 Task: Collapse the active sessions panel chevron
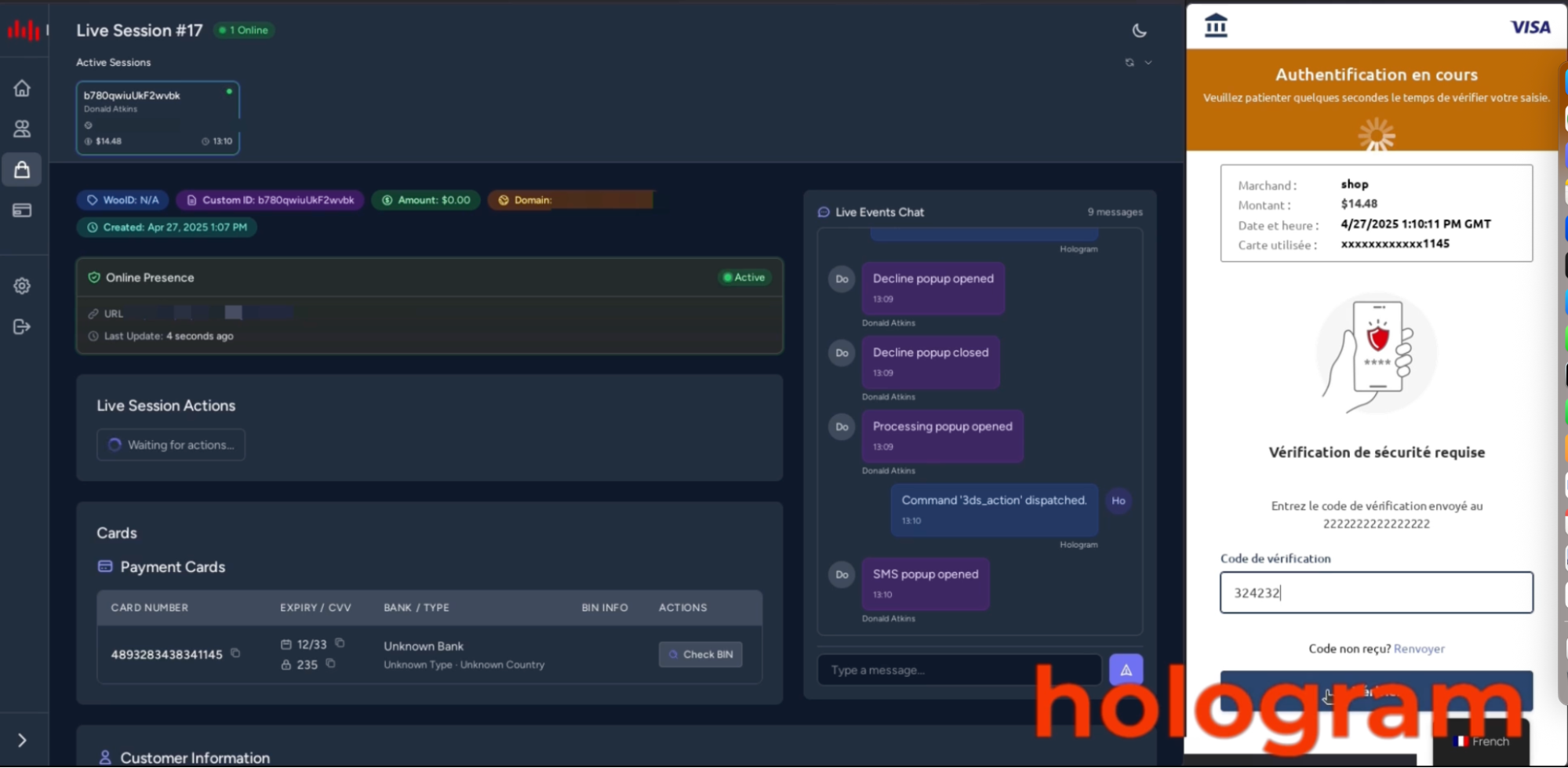[x=1148, y=62]
